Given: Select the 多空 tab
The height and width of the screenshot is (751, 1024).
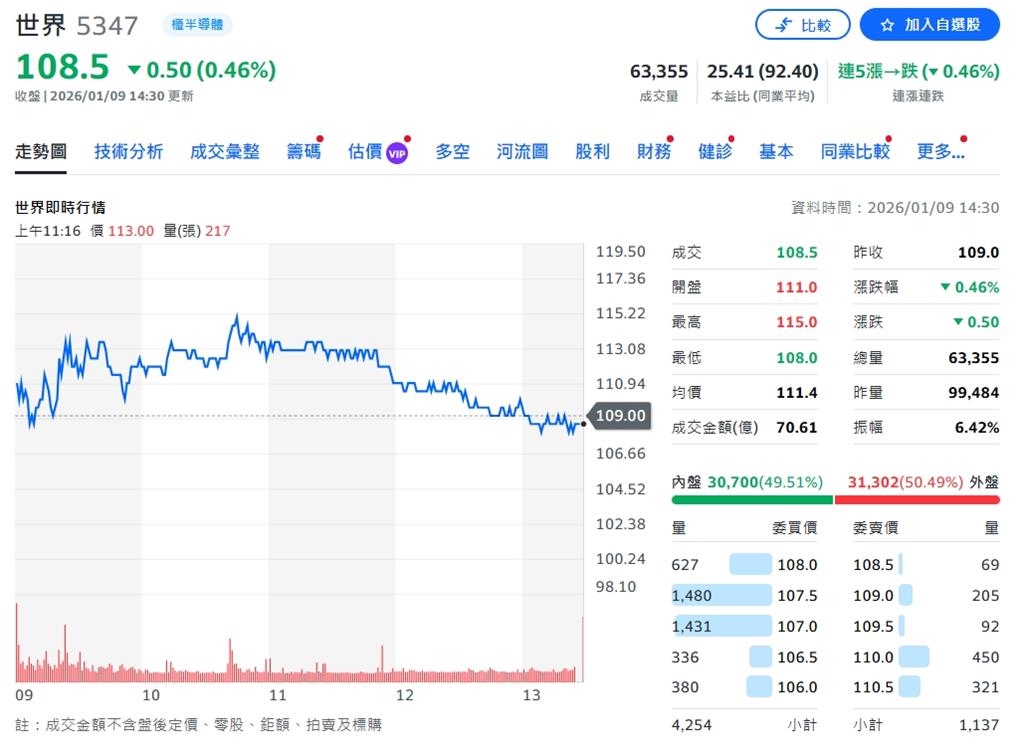Looking at the screenshot, I should pyautogui.click(x=451, y=150).
